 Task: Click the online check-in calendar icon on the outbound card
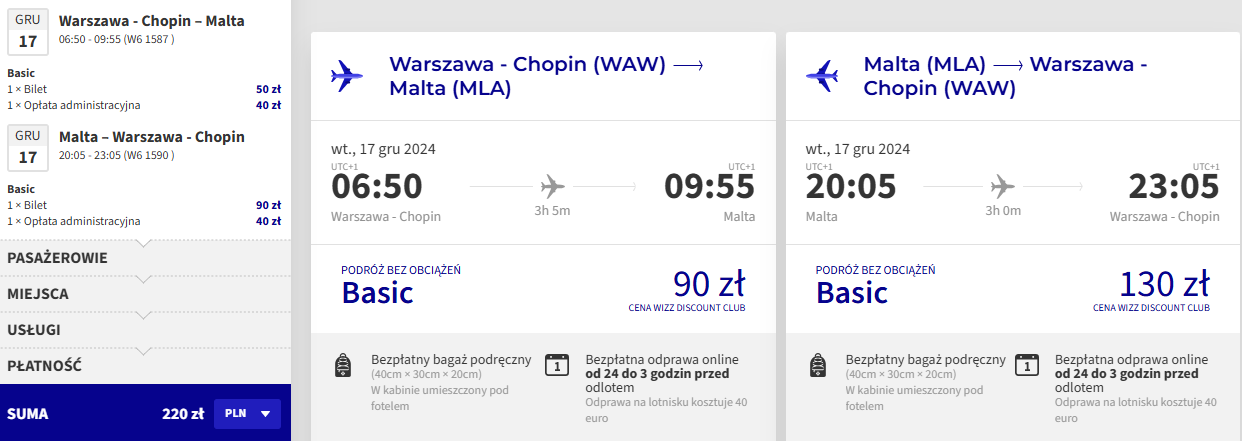point(557,365)
